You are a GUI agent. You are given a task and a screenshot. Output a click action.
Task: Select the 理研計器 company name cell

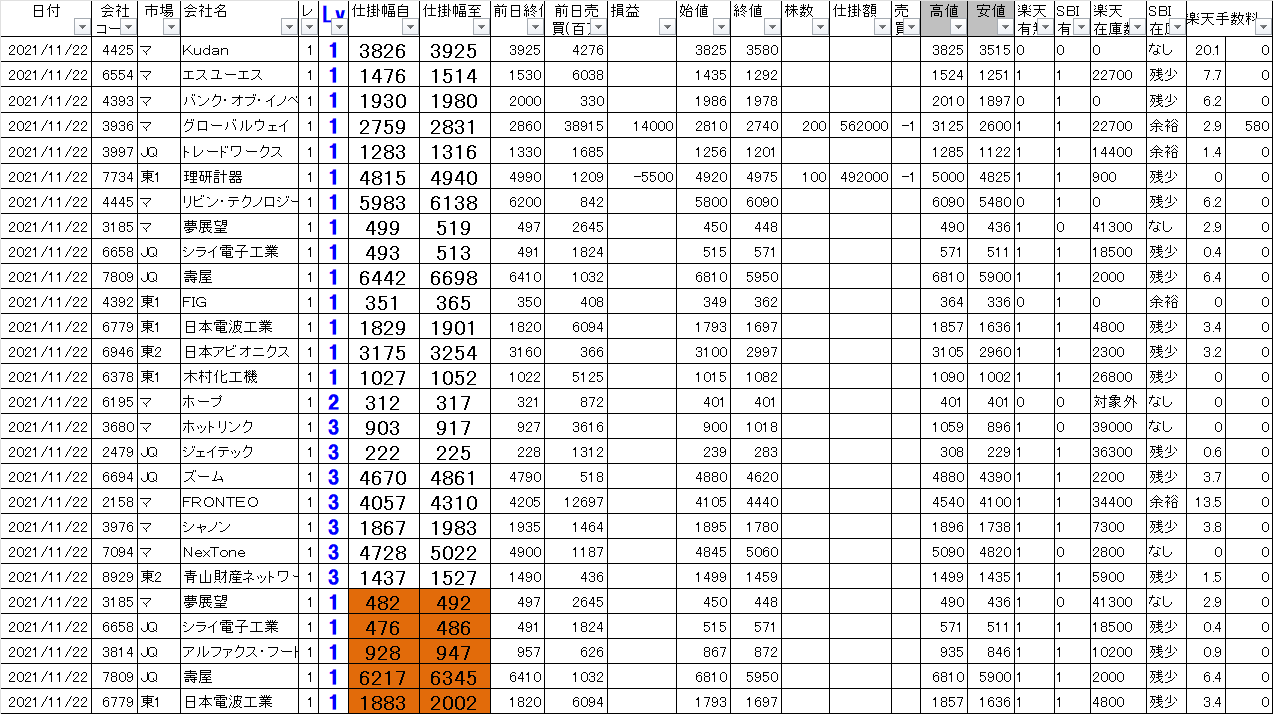coord(240,176)
